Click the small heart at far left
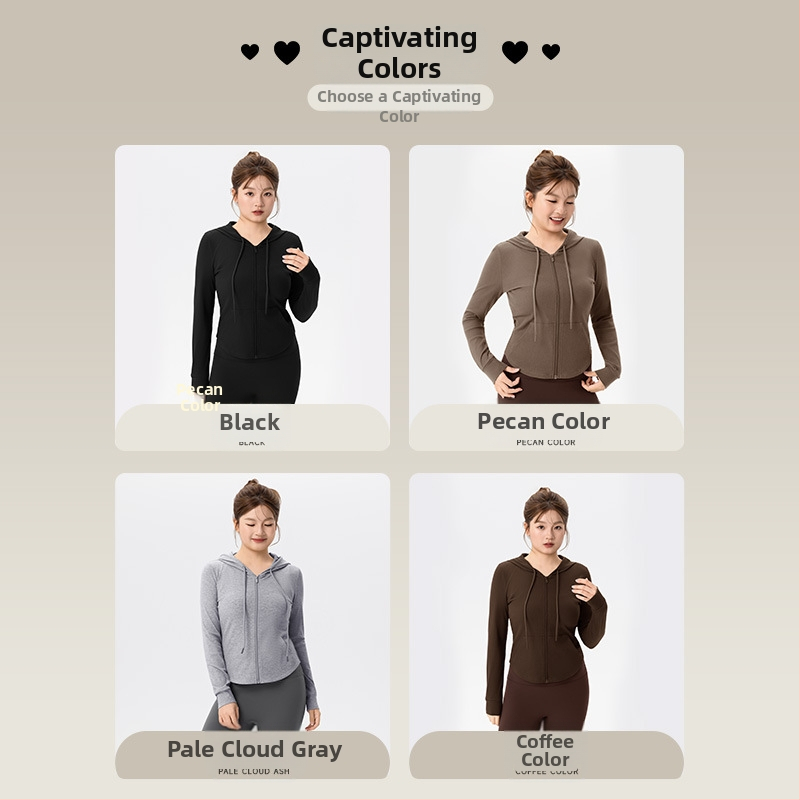Viewport: 800px width, 800px height. point(250,52)
